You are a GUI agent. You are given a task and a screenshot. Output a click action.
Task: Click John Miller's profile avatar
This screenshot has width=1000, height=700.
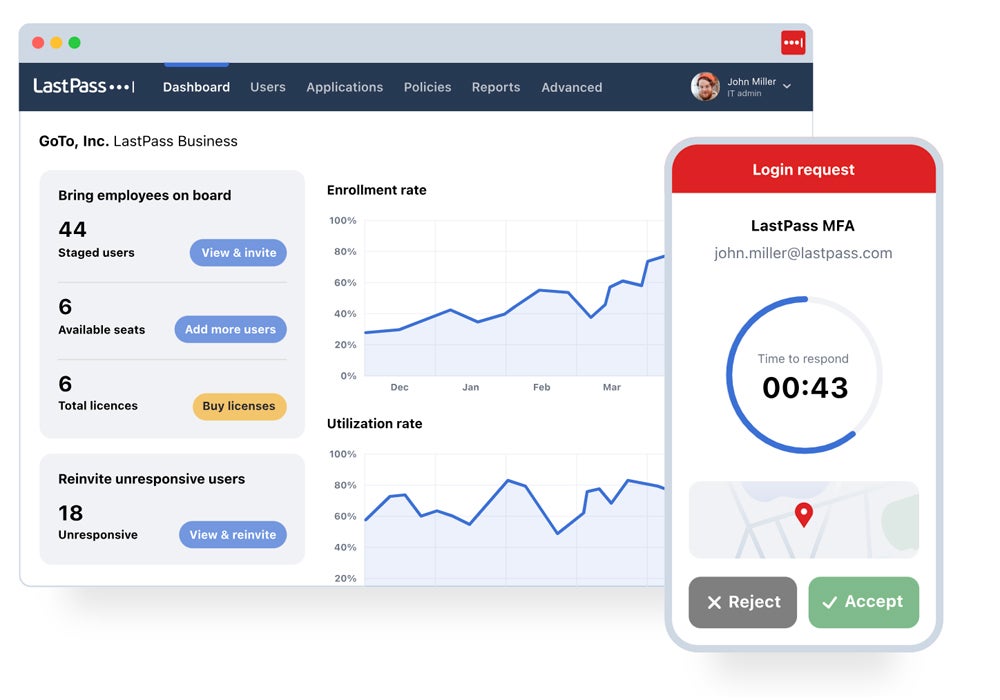[705, 87]
